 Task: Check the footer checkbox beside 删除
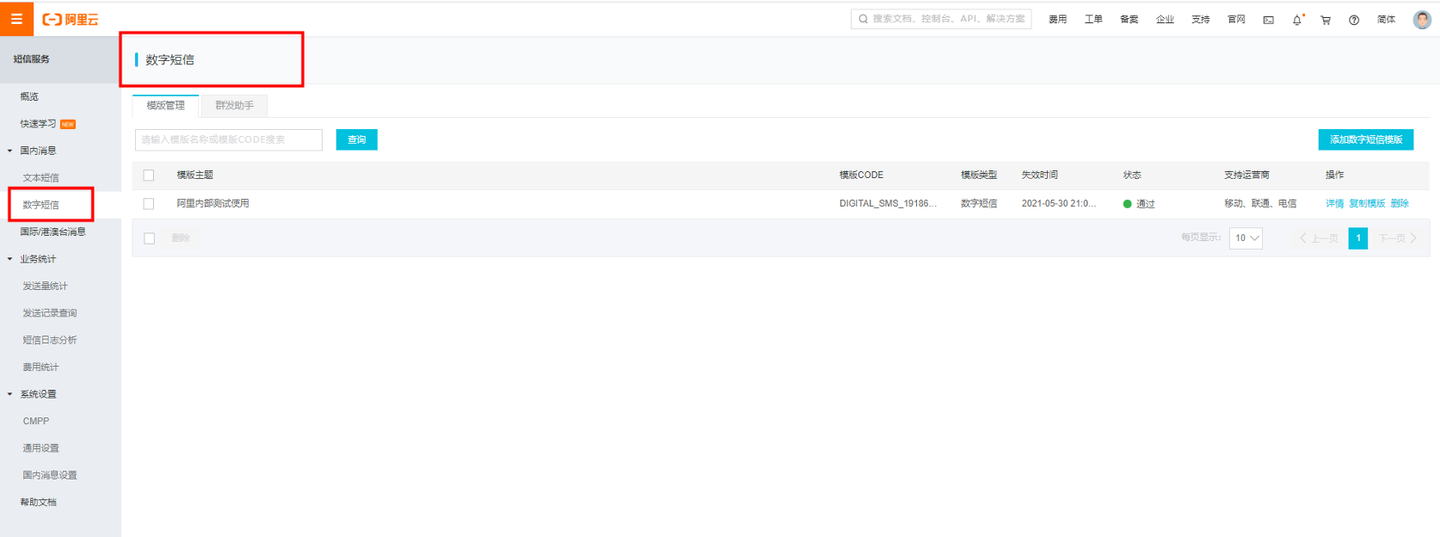point(150,238)
